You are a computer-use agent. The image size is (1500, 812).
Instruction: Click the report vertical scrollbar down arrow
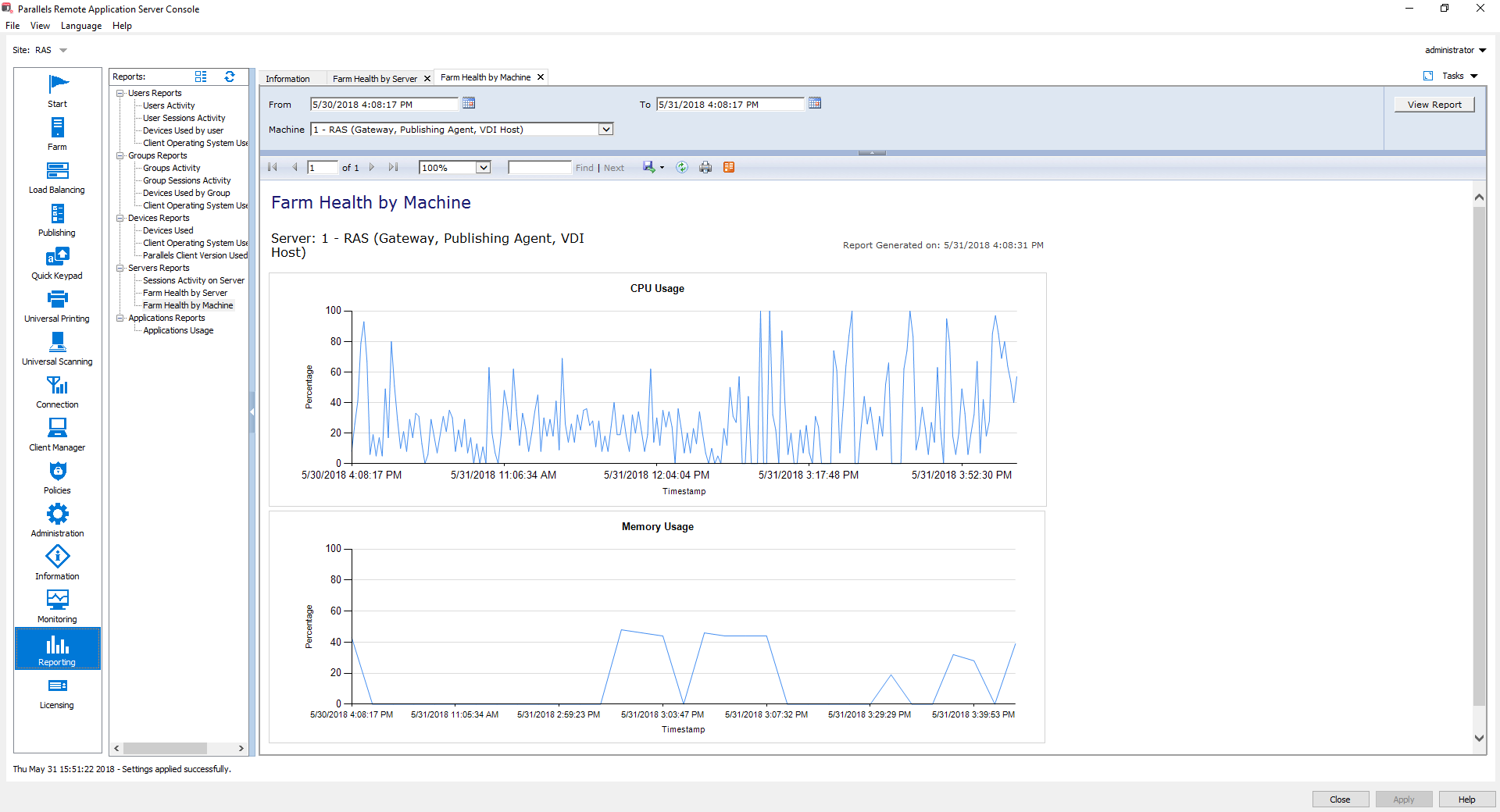[1479, 738]
